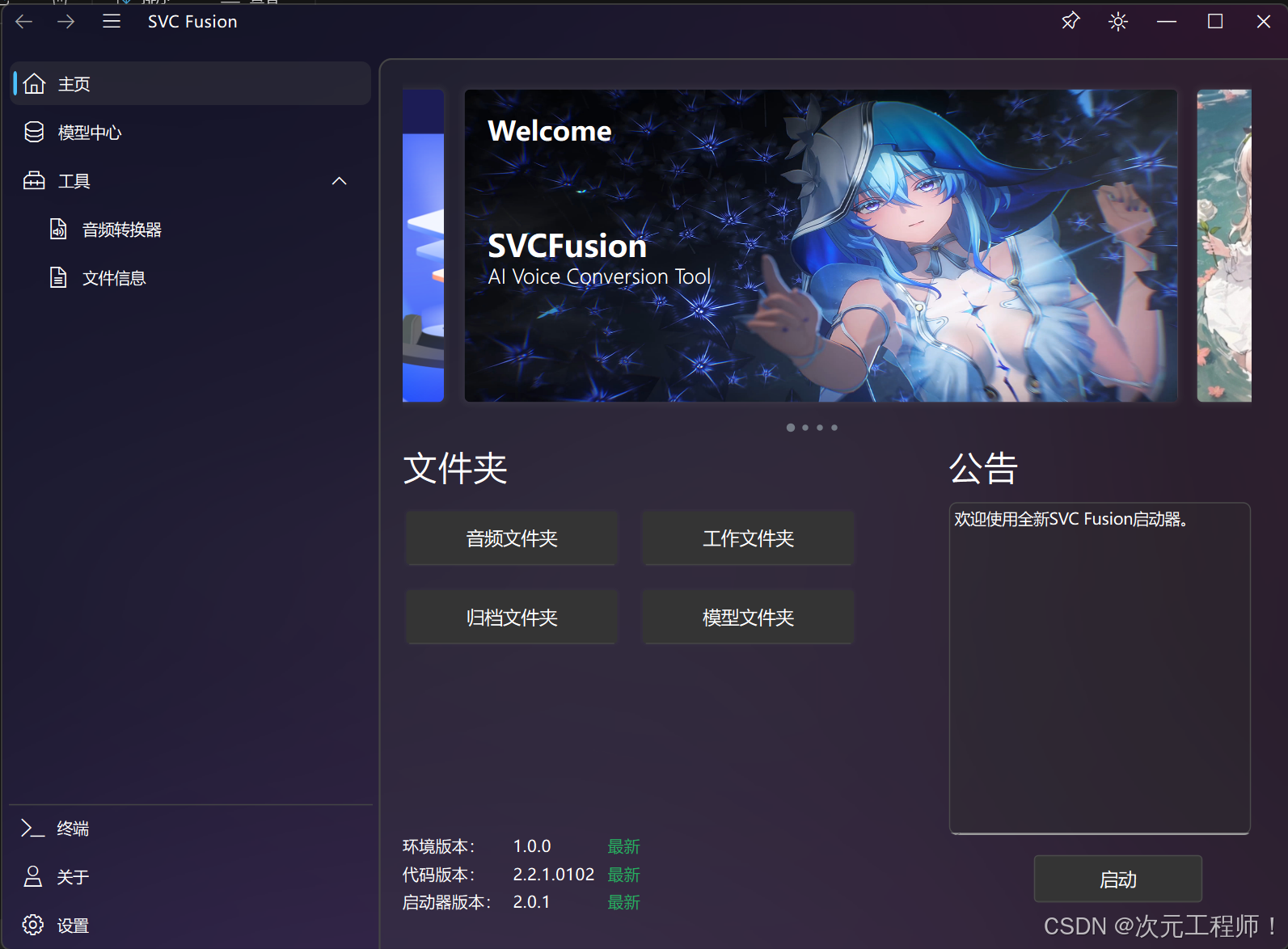Show the previous banner at left edge
Viewport: 1288px width, 949px height.
(423, 246)
